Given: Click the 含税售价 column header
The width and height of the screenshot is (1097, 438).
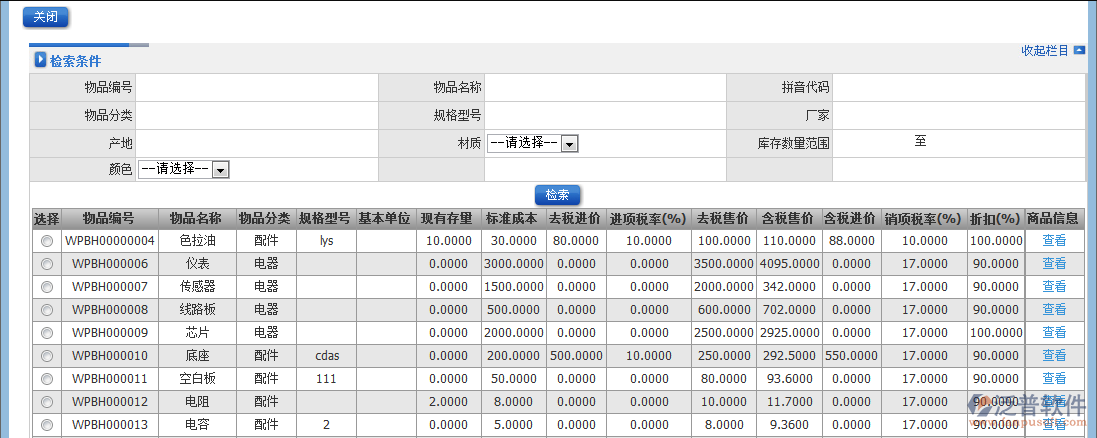Looking at the screenshot, I should (788, 218).
